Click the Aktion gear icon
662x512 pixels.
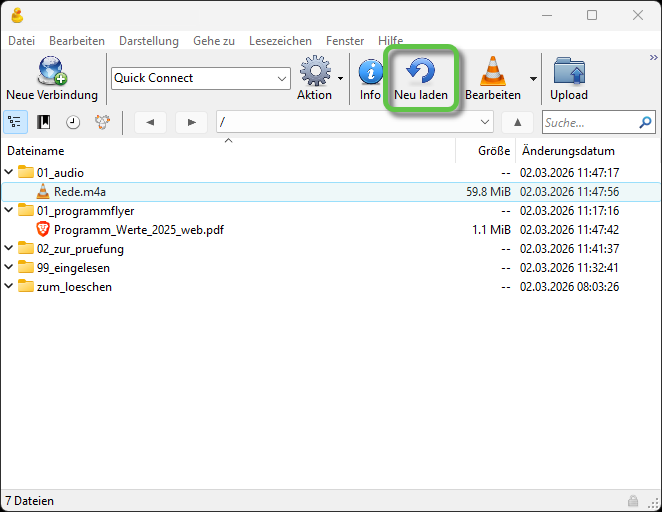point(315,75)
